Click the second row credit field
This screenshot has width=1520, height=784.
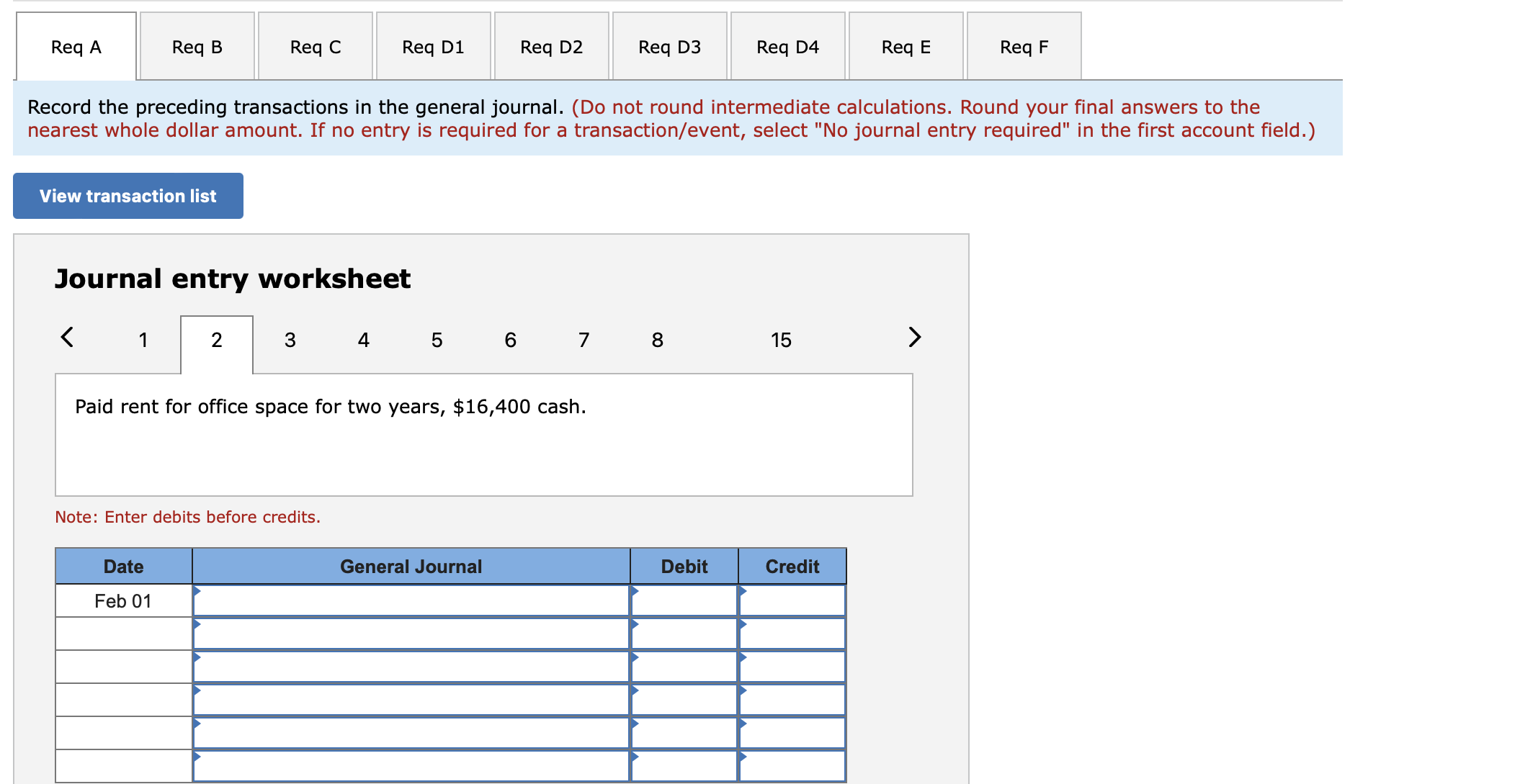coord(792,634)
